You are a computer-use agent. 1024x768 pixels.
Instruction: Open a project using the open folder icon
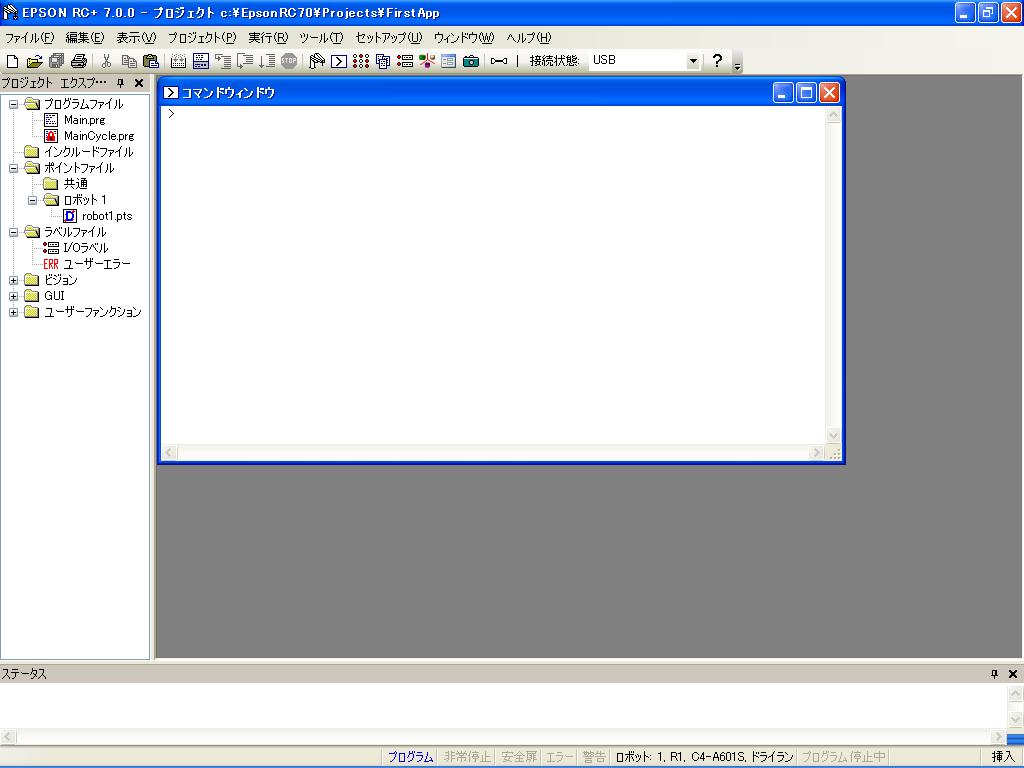(35, 61)
